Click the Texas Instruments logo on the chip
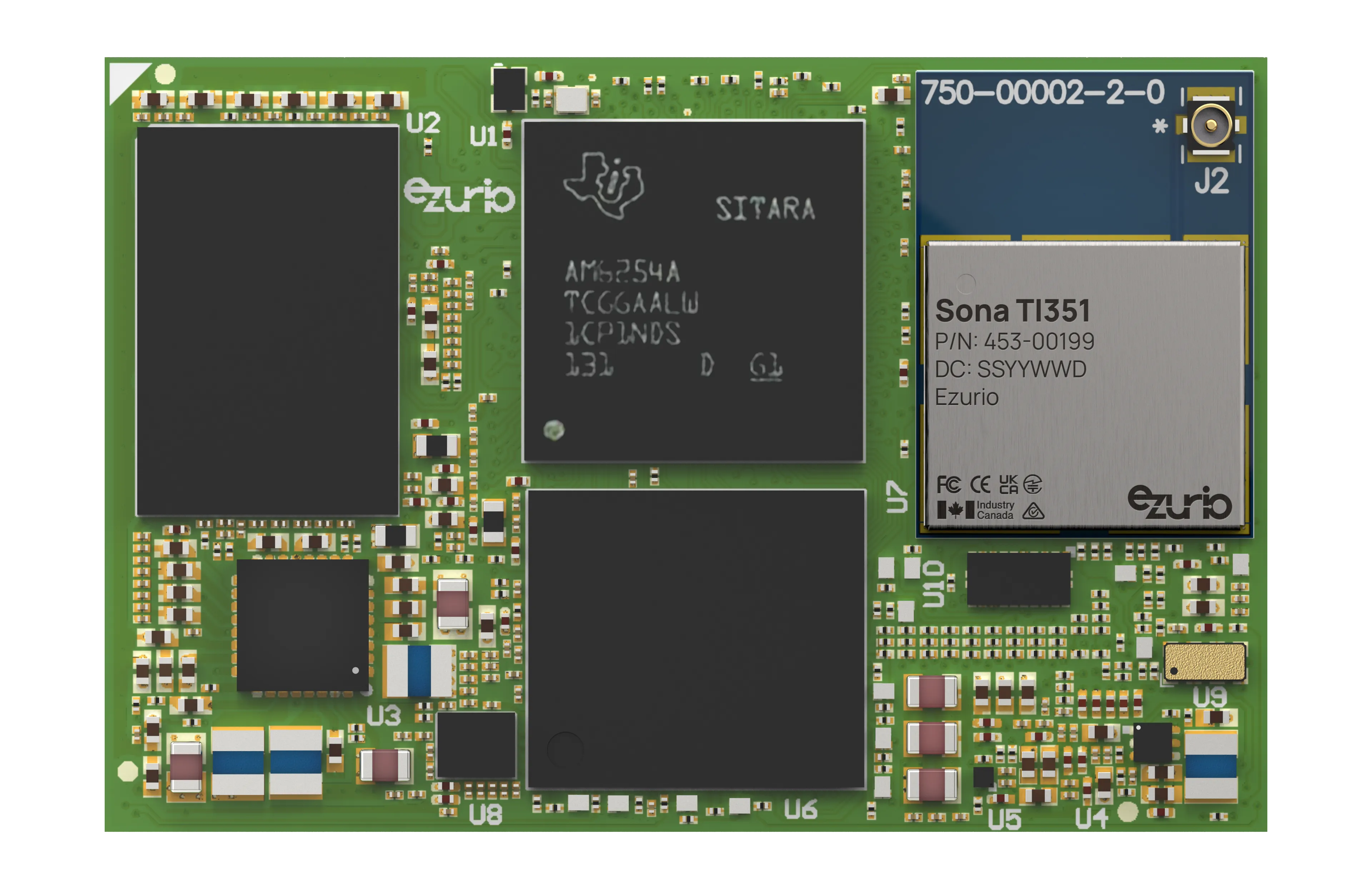Image resolution: width=1372 pixels, height=889 pixels. point(603,185)
